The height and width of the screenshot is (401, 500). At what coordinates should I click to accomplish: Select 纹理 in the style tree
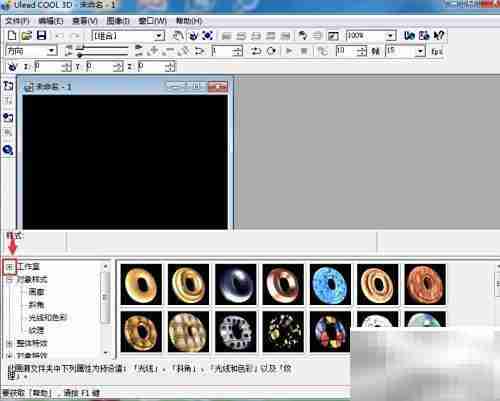pyautogui.click(x=36, y=330)
